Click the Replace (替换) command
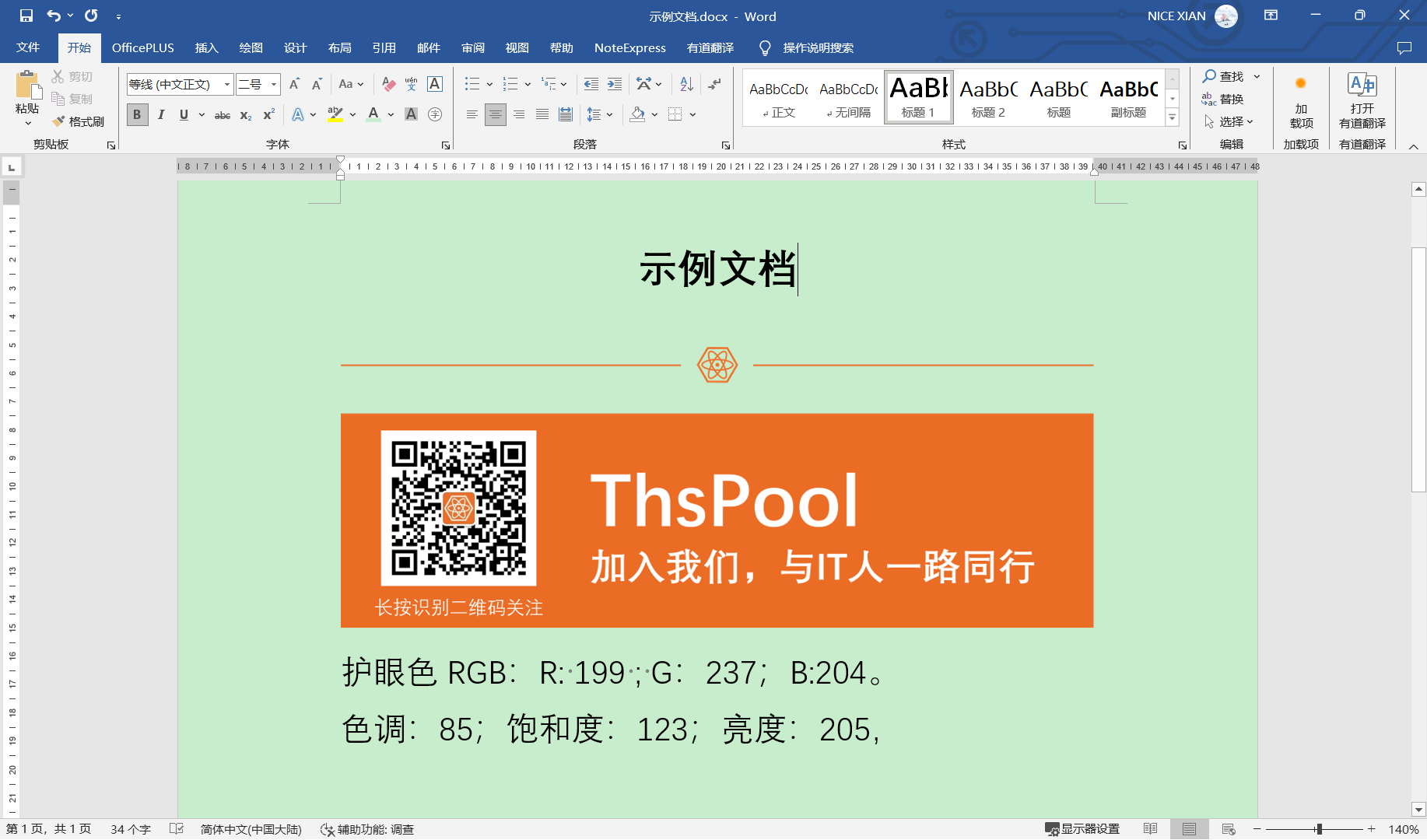1427x840 pixels. coord(1222,99)
